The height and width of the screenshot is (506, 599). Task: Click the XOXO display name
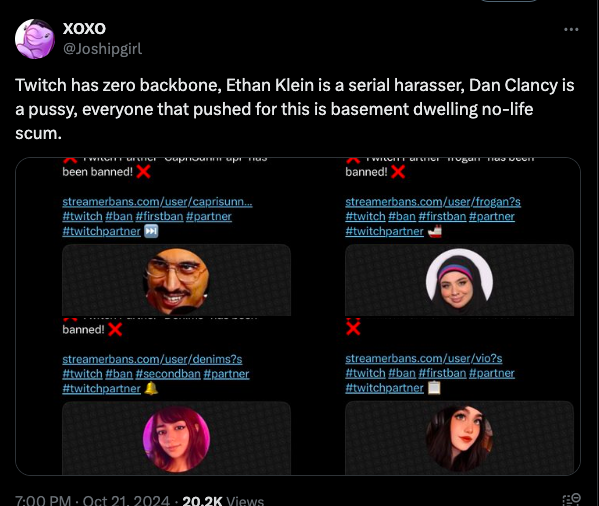click(x=84, y=28)
